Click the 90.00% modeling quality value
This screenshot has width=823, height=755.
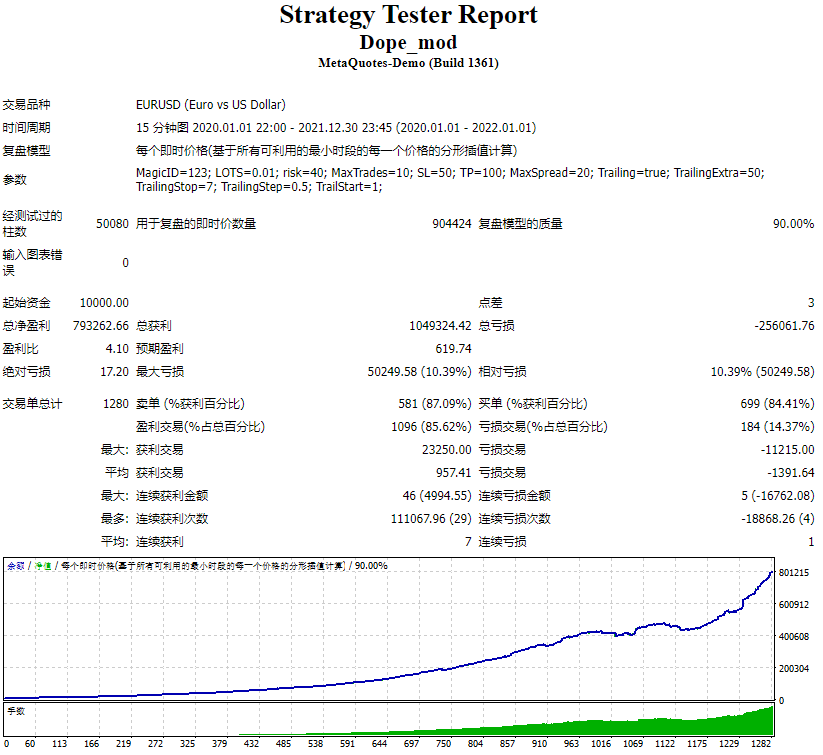795,224
